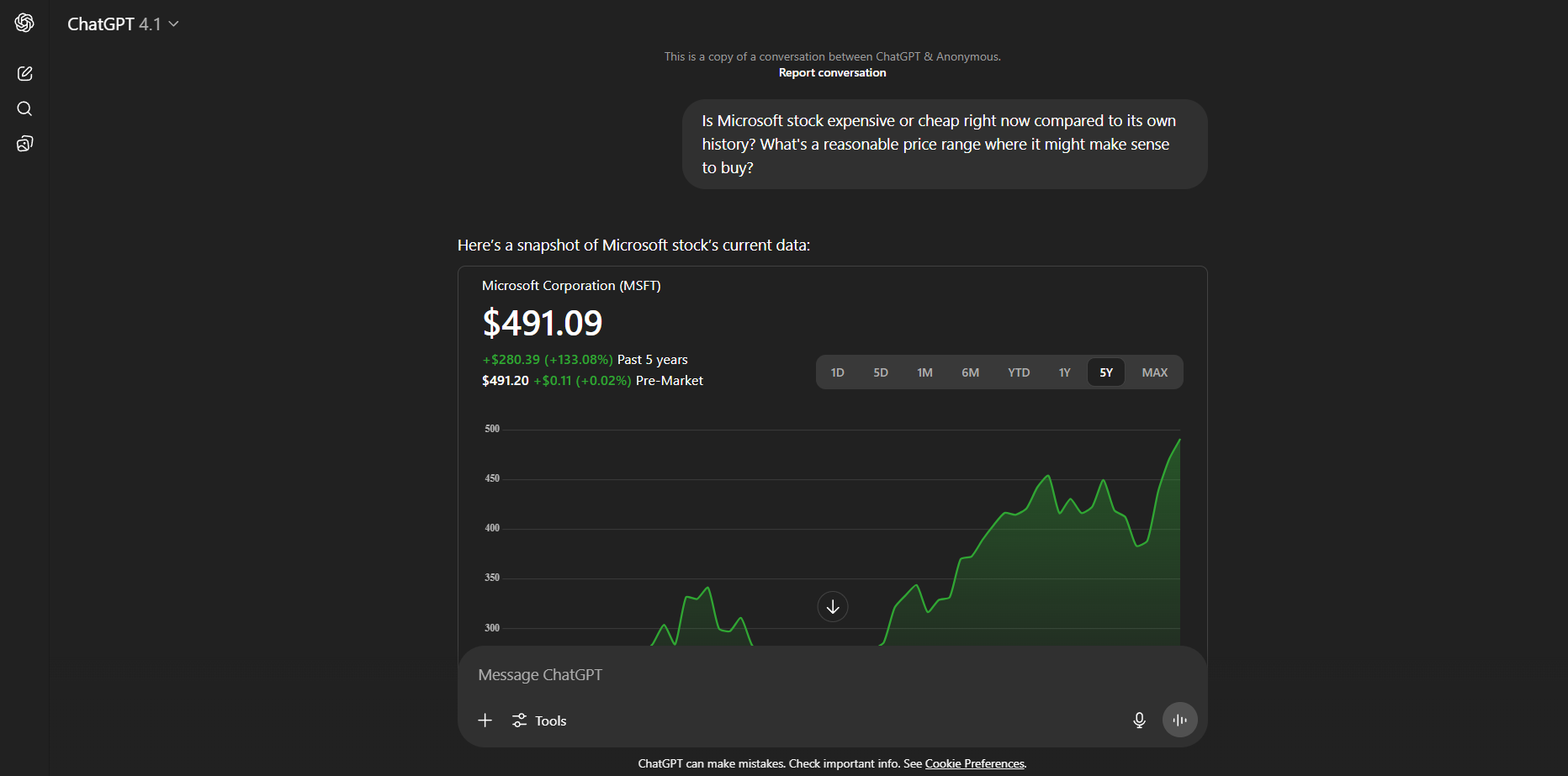Viewport: 1568px width, 776px height.
Task: Click the user's Microsoft stock question bubble
Action: (945, 145)
